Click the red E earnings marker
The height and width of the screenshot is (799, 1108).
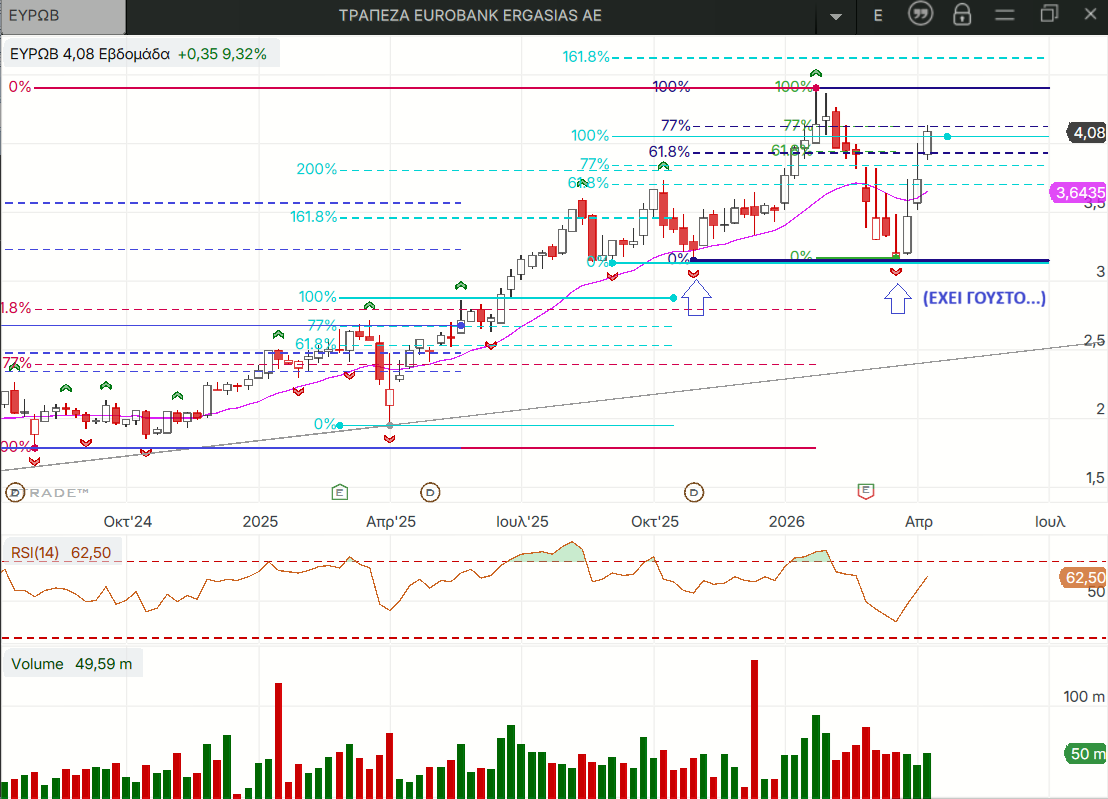tap(866, 491)
